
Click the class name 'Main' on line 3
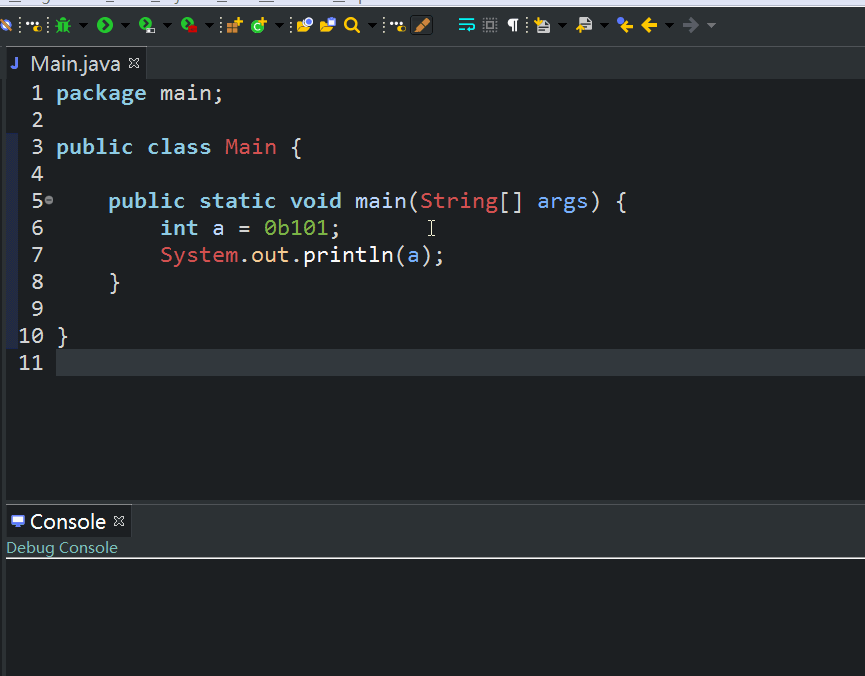pos(250,147)
